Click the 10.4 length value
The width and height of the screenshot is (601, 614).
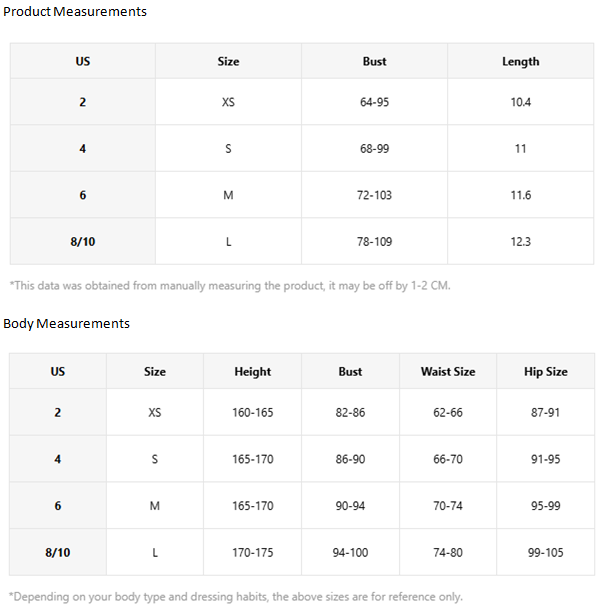click(520, 102)
